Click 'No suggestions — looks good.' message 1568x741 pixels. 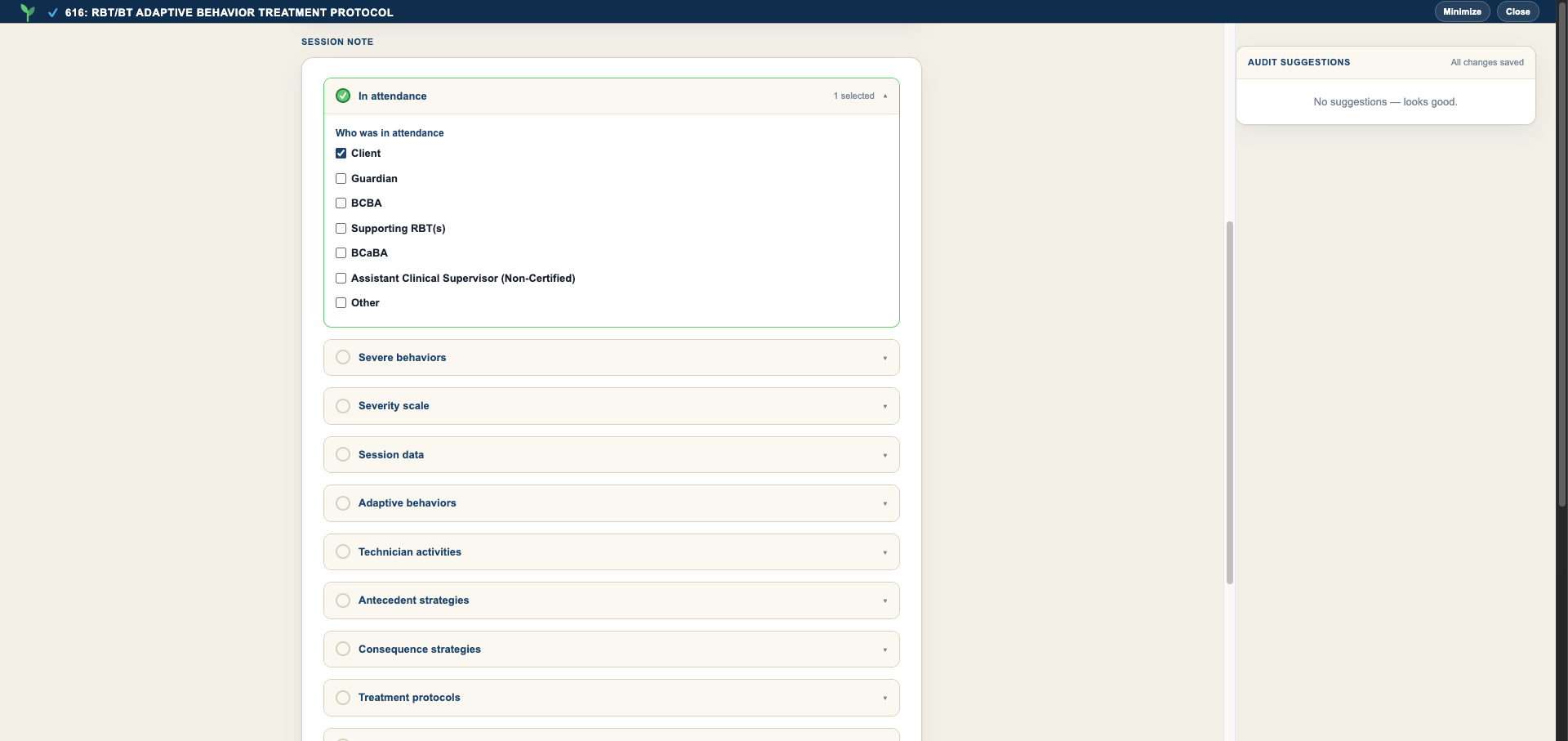click(1385, 102)
